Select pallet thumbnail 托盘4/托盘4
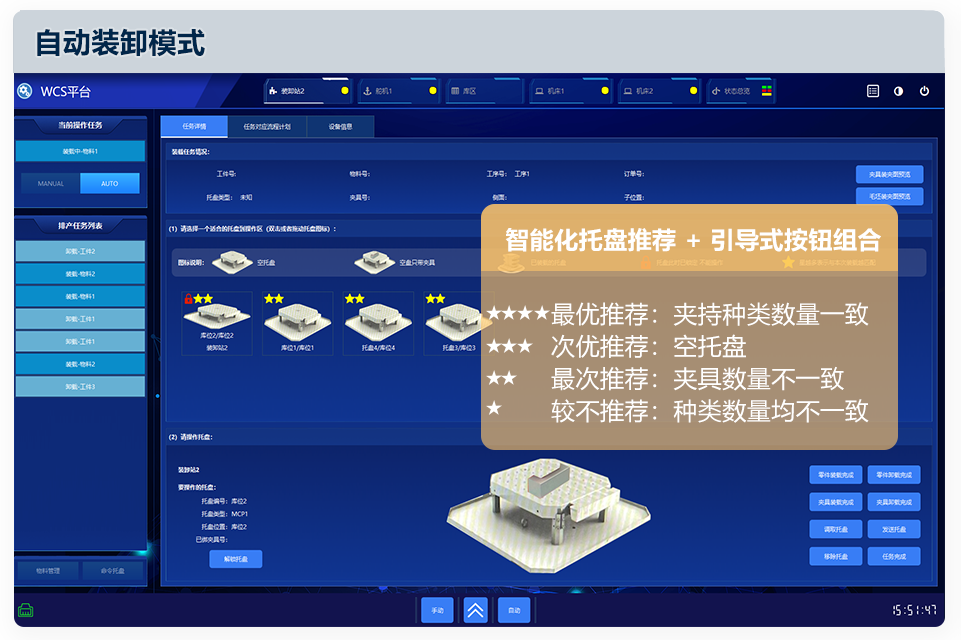 [378, 322]
